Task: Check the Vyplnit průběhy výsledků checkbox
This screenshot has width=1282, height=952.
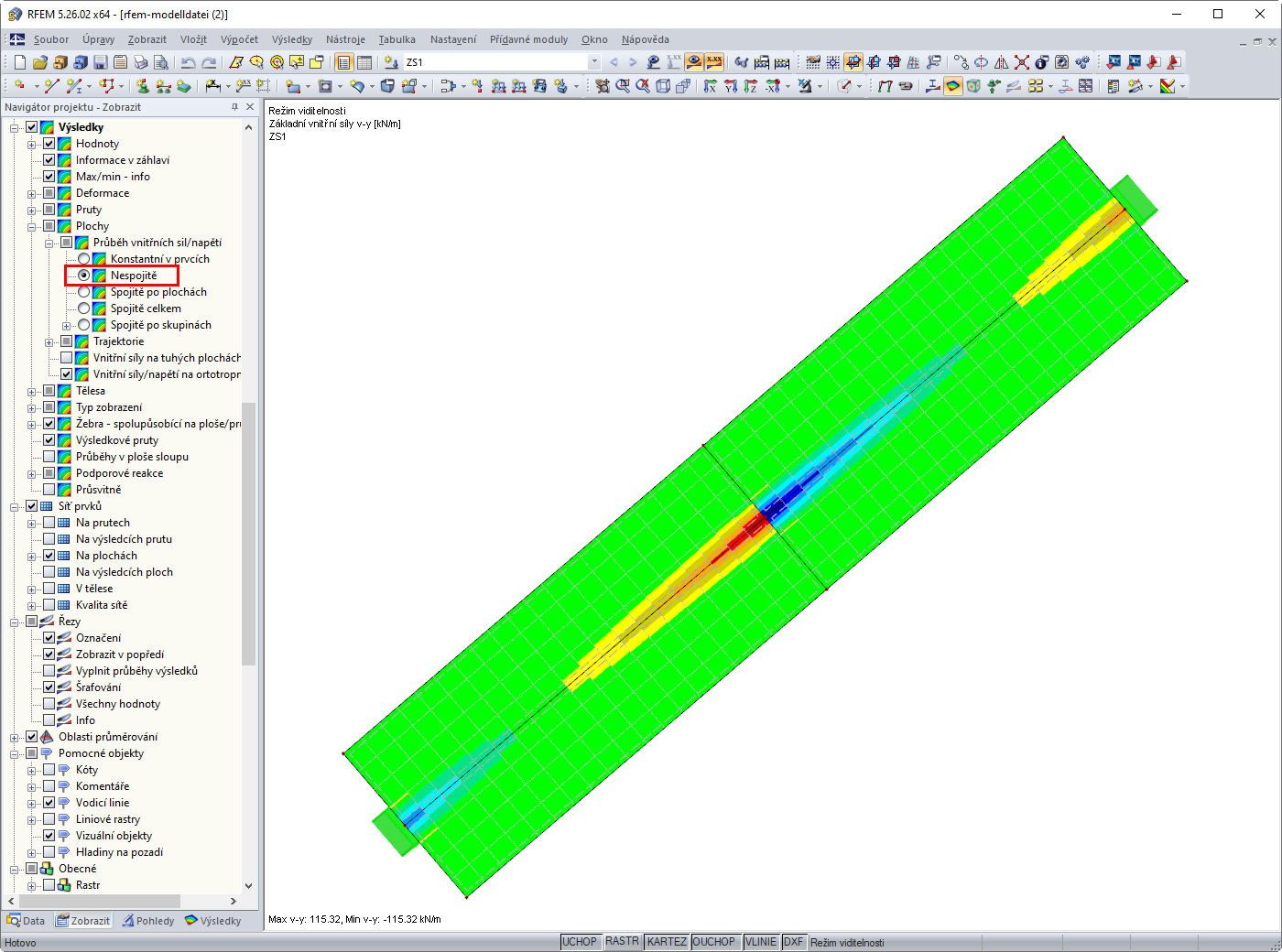Action: 49,671
